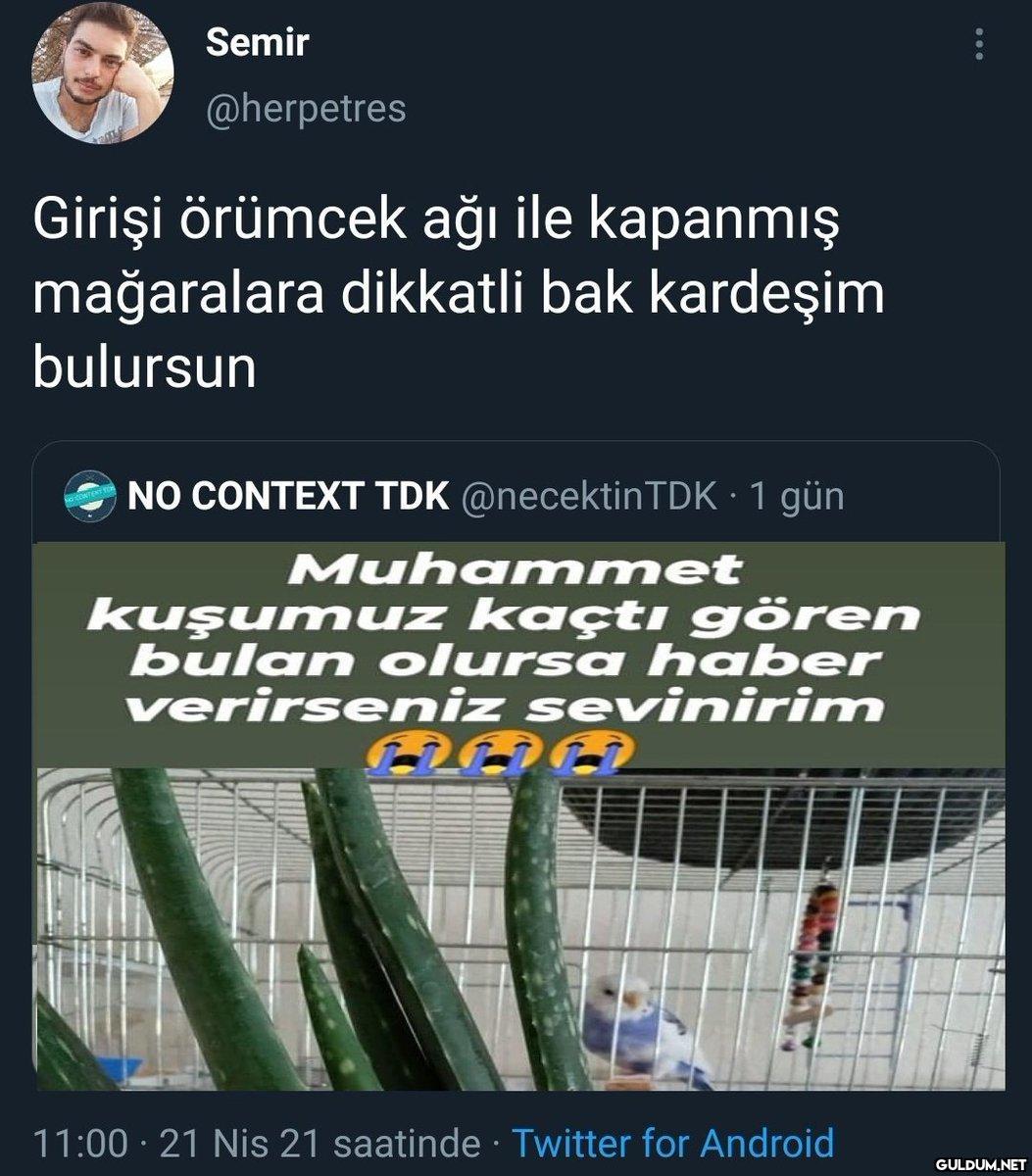Open the @necektinTDK handle
The image size is (1032, 1176).
tap(588, 497)
